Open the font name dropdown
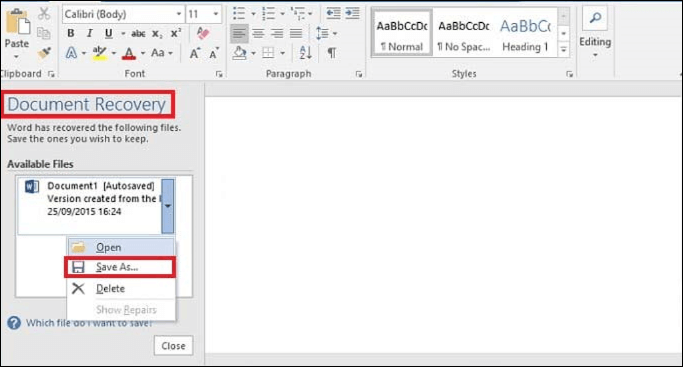The image size is (683, 367). pos(178,14)
